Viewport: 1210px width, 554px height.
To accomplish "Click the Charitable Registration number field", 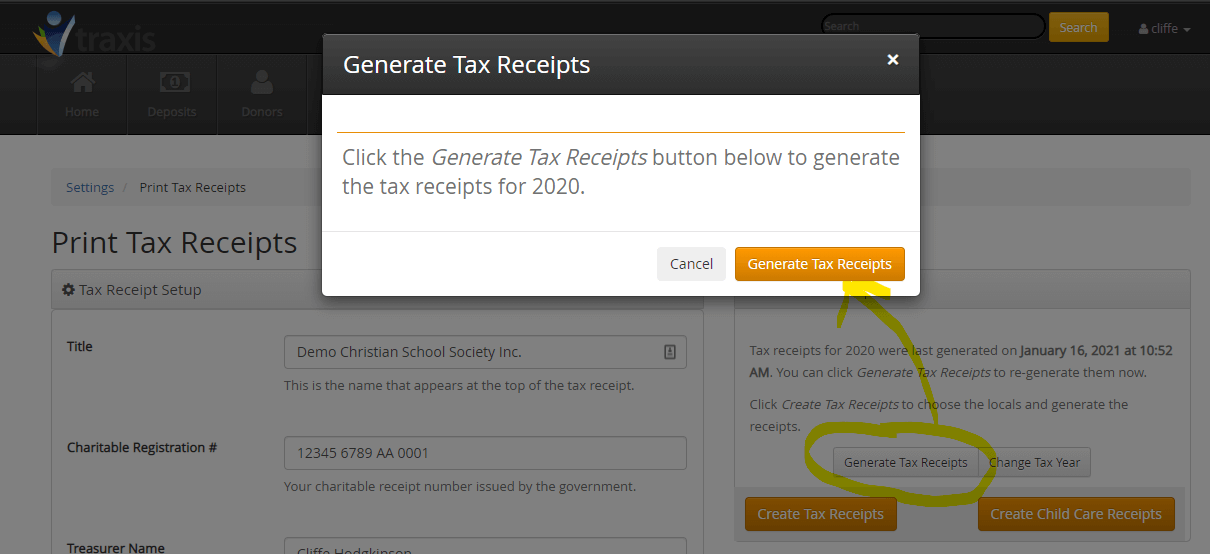I will 485,453.
